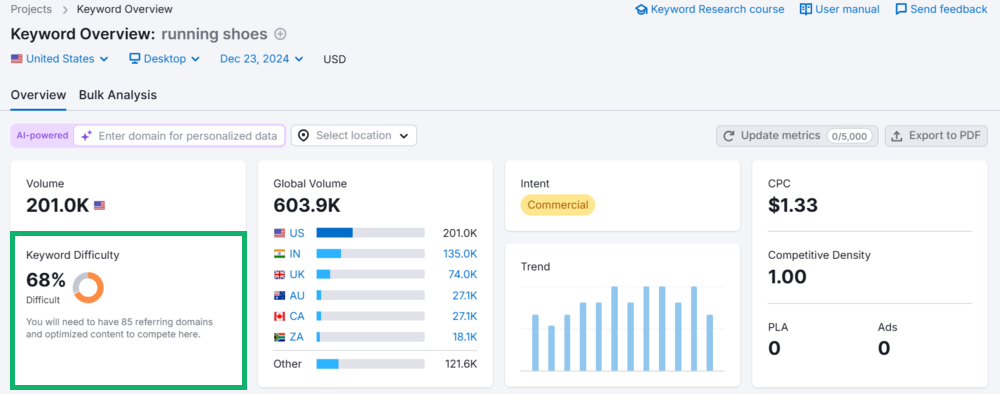Open the Keyword Research course link

pos(710,9)
